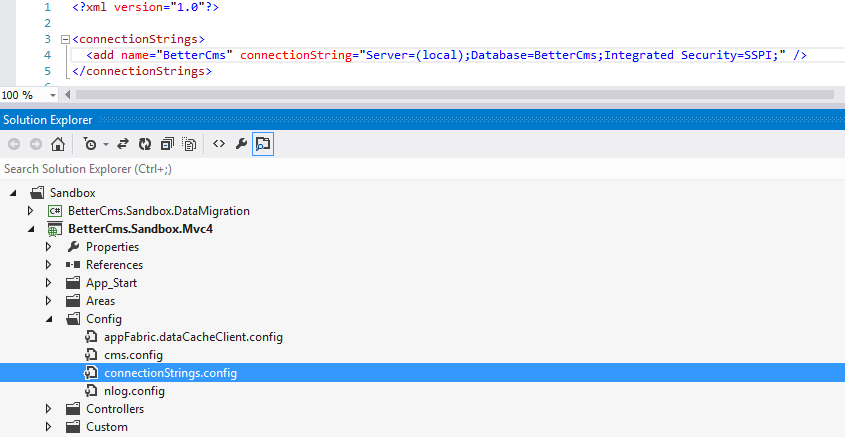Expand the BetterCms.Sandbox.DataMigration project

pyautogui.click(x=31, y=211)
